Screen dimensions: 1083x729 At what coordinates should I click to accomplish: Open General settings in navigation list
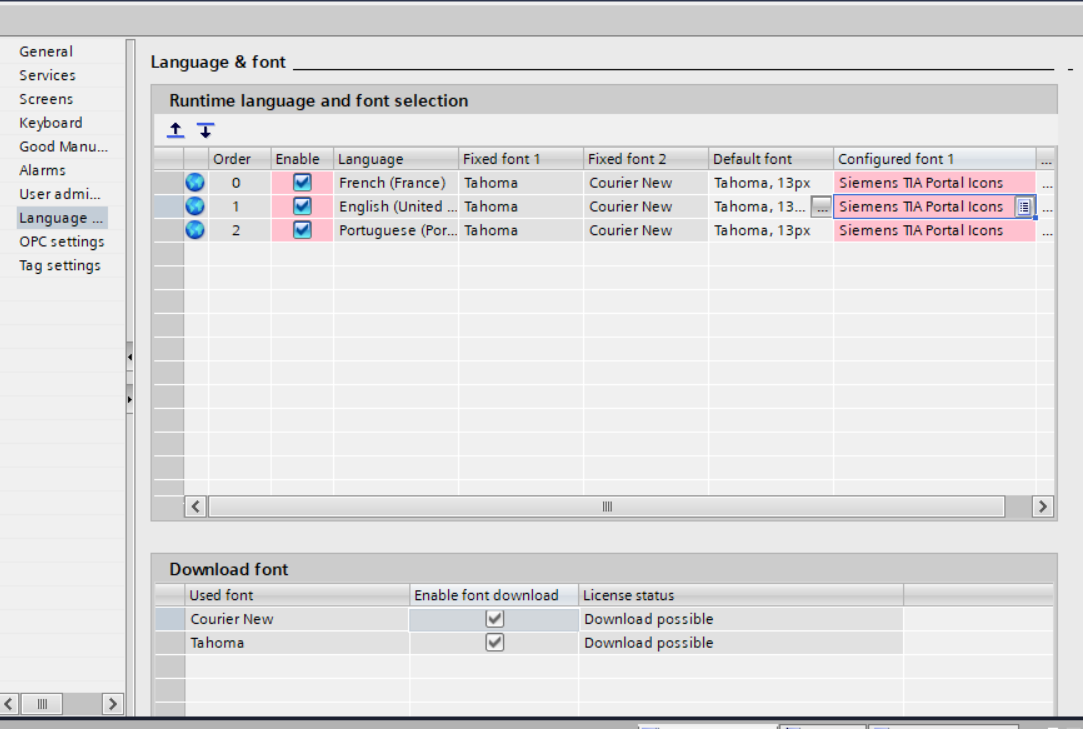(x=46, y=51)
